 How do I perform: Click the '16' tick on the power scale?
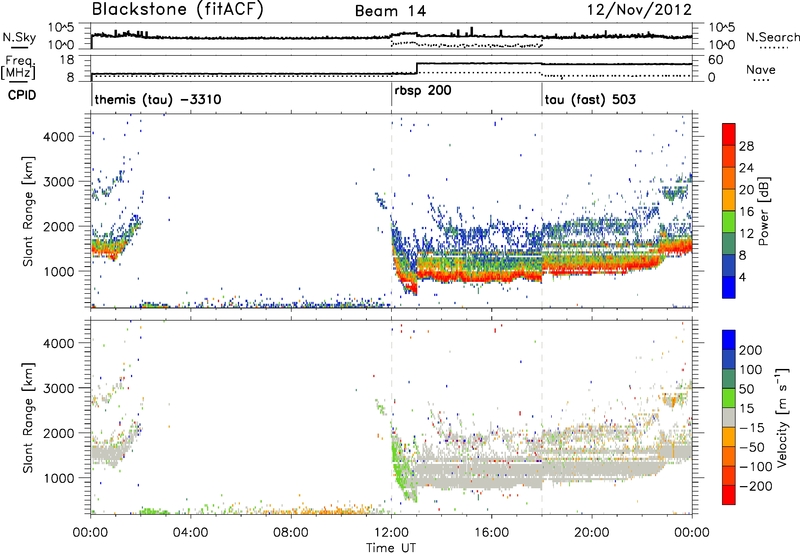pos(746,212)
